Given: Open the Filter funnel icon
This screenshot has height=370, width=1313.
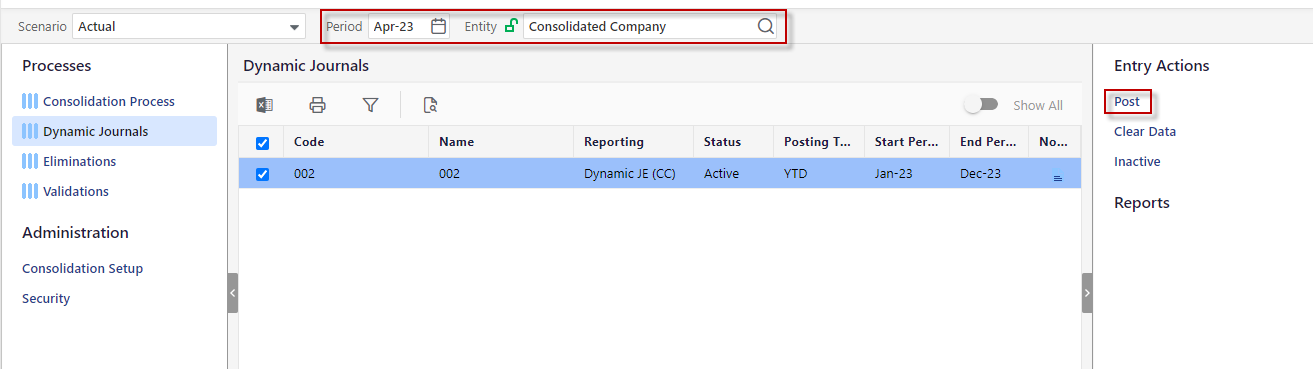Looking at the screenshot, I should point(370,105).
